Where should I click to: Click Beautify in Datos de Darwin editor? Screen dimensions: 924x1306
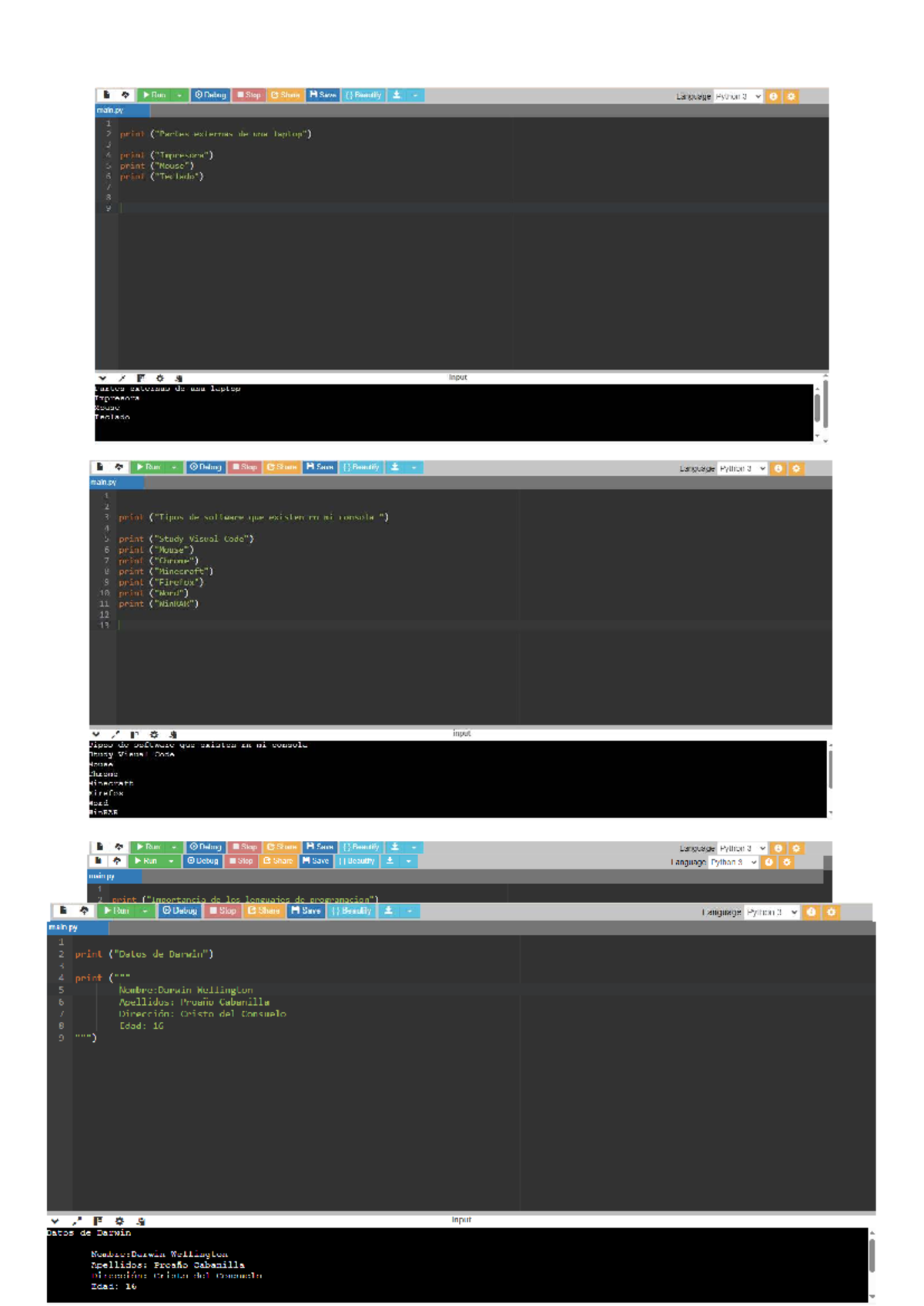pyautogui.click(x=351, y=910)
